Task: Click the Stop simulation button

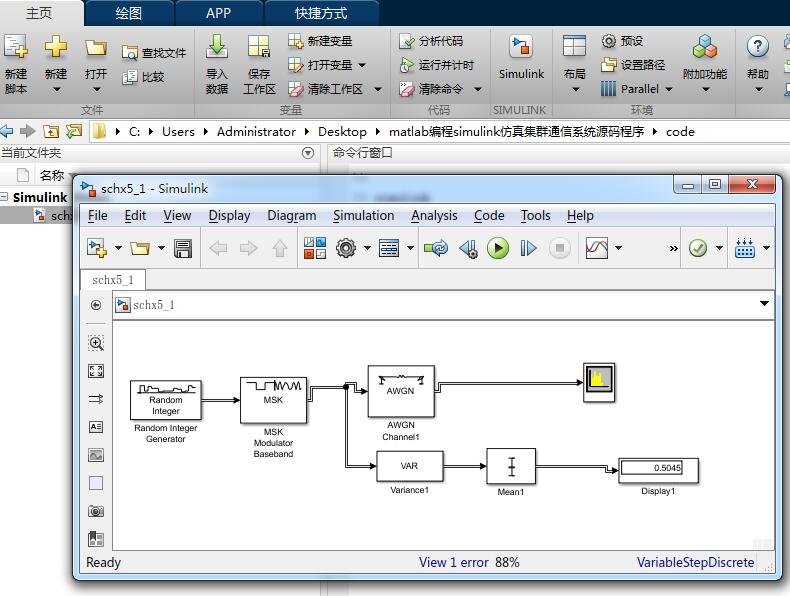Action: (x=559, y=248)
